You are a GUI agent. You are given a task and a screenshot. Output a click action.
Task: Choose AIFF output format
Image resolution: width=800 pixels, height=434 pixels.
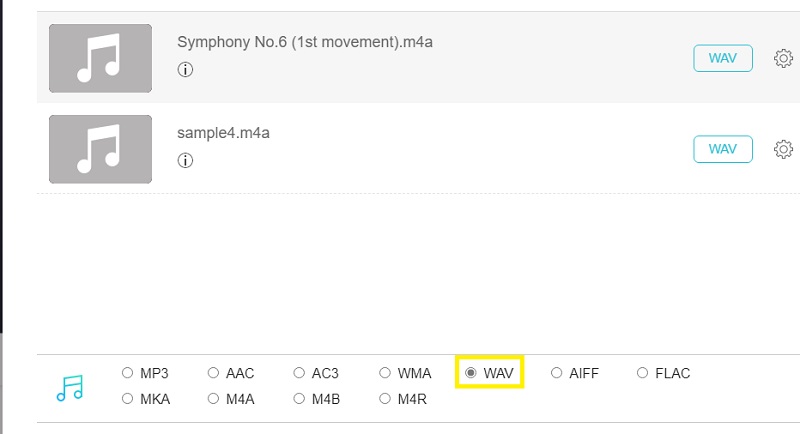(557, 373)
